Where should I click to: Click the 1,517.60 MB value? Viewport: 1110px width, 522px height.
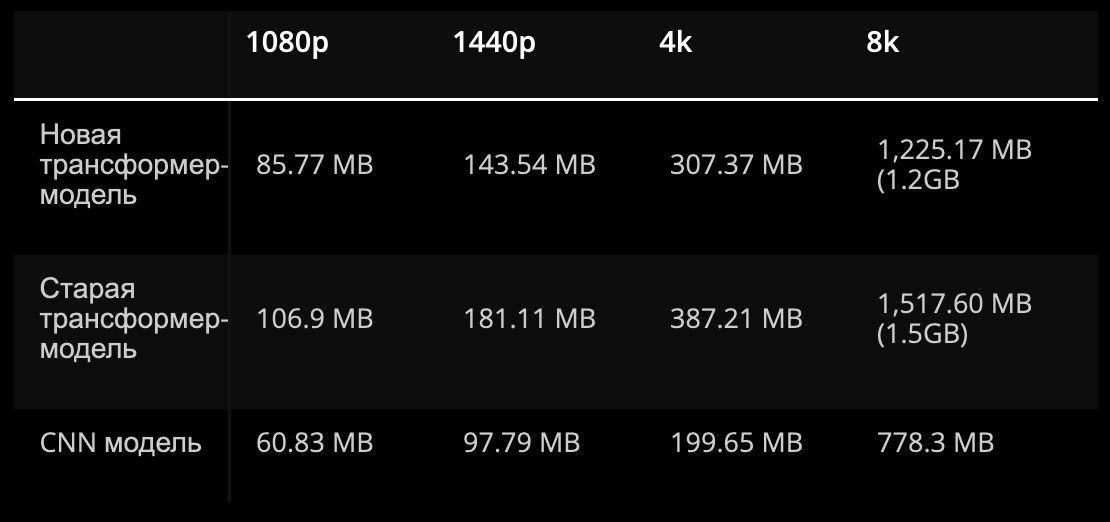pyautogui.click(x=954, y=304)
